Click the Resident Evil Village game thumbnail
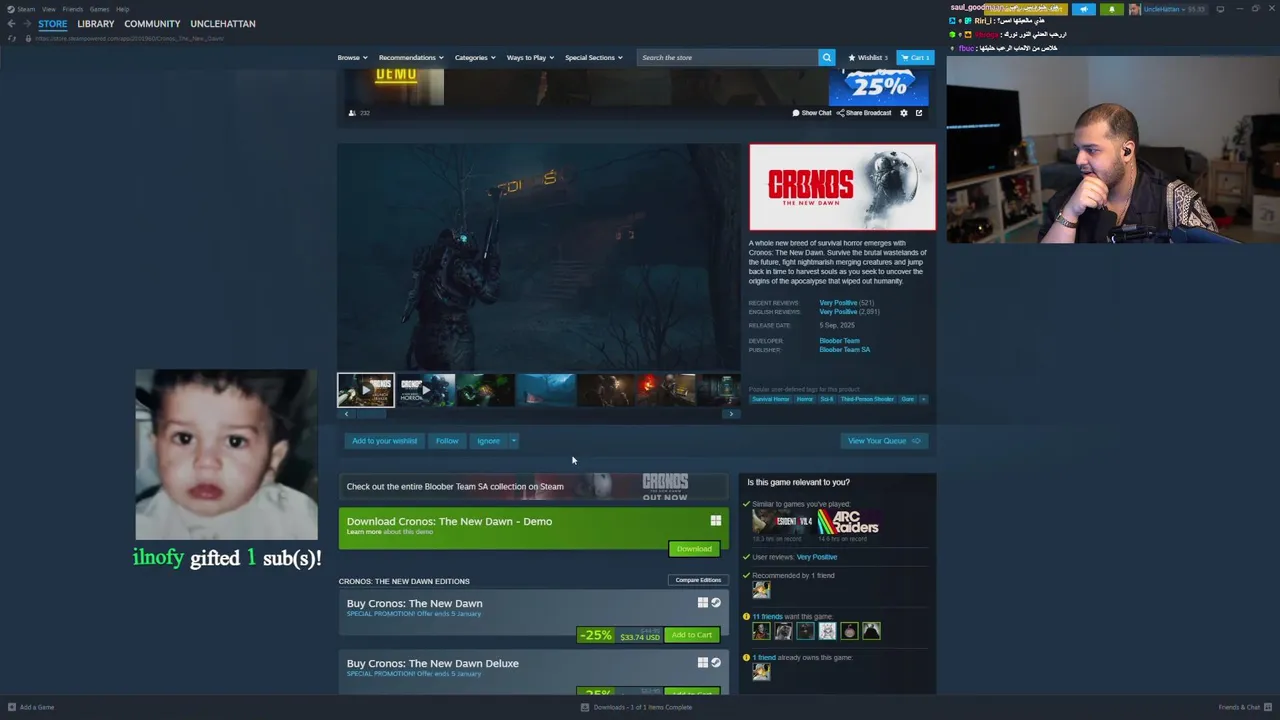The image size is (1280, 720). click(x=782, y=522)
